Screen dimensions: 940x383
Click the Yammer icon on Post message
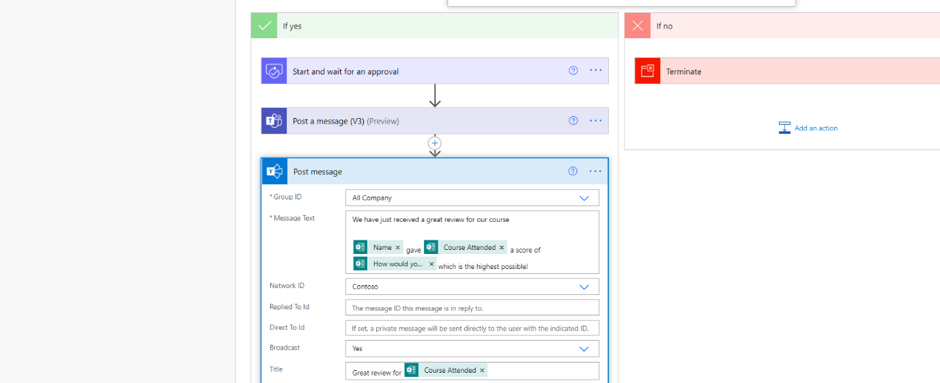point(275,171)
